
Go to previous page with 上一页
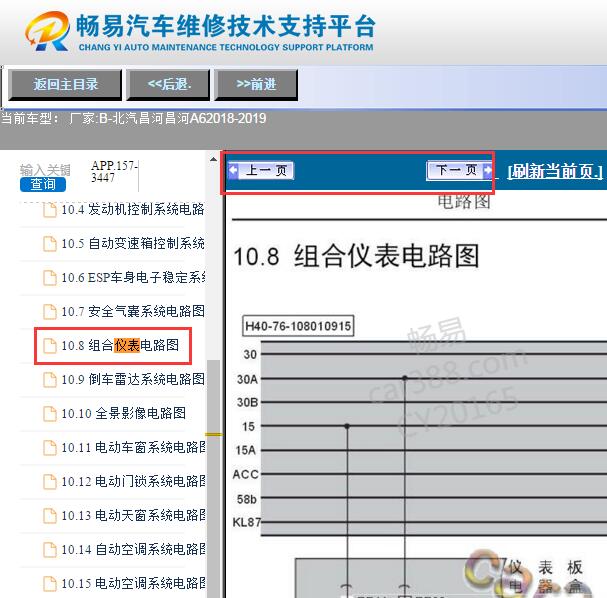pos(261,170)
